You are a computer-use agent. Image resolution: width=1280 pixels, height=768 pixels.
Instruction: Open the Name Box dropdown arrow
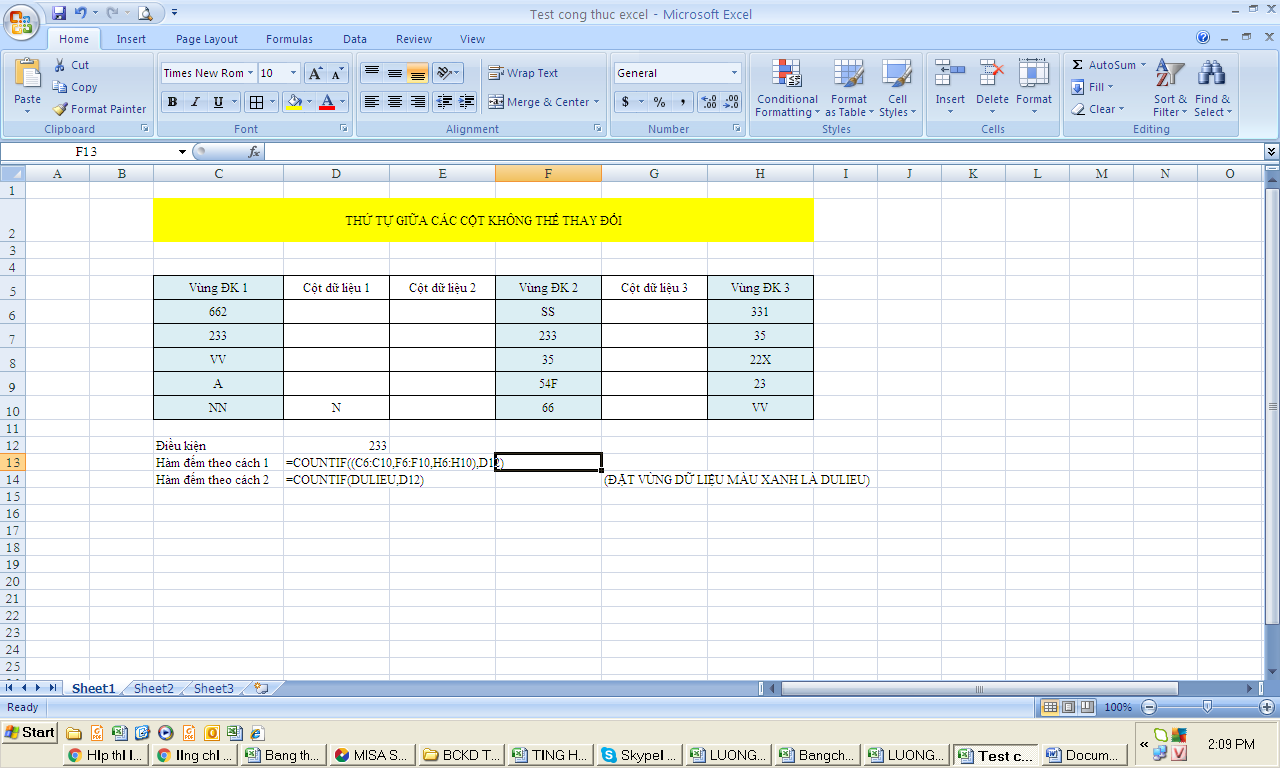(182, 152)
